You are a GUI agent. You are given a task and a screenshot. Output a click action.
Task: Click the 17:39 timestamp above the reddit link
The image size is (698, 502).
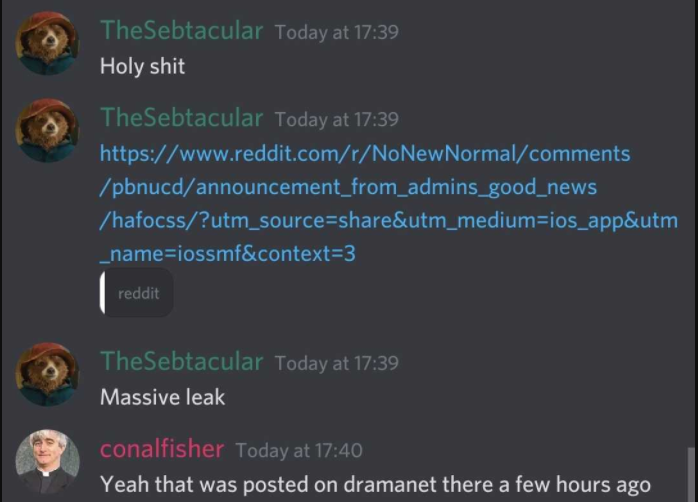pyautogui.click(x=337, y=120)
